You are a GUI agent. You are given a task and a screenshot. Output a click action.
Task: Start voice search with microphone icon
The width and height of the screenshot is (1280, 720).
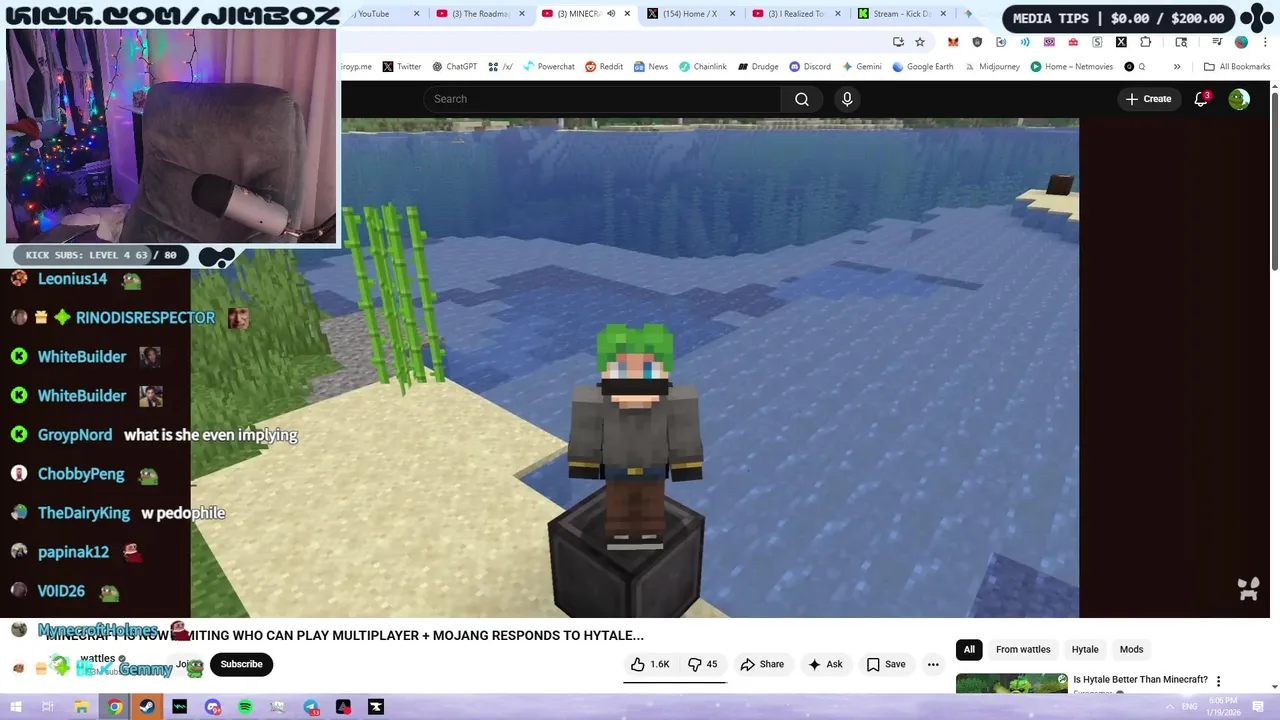[847, 99]
